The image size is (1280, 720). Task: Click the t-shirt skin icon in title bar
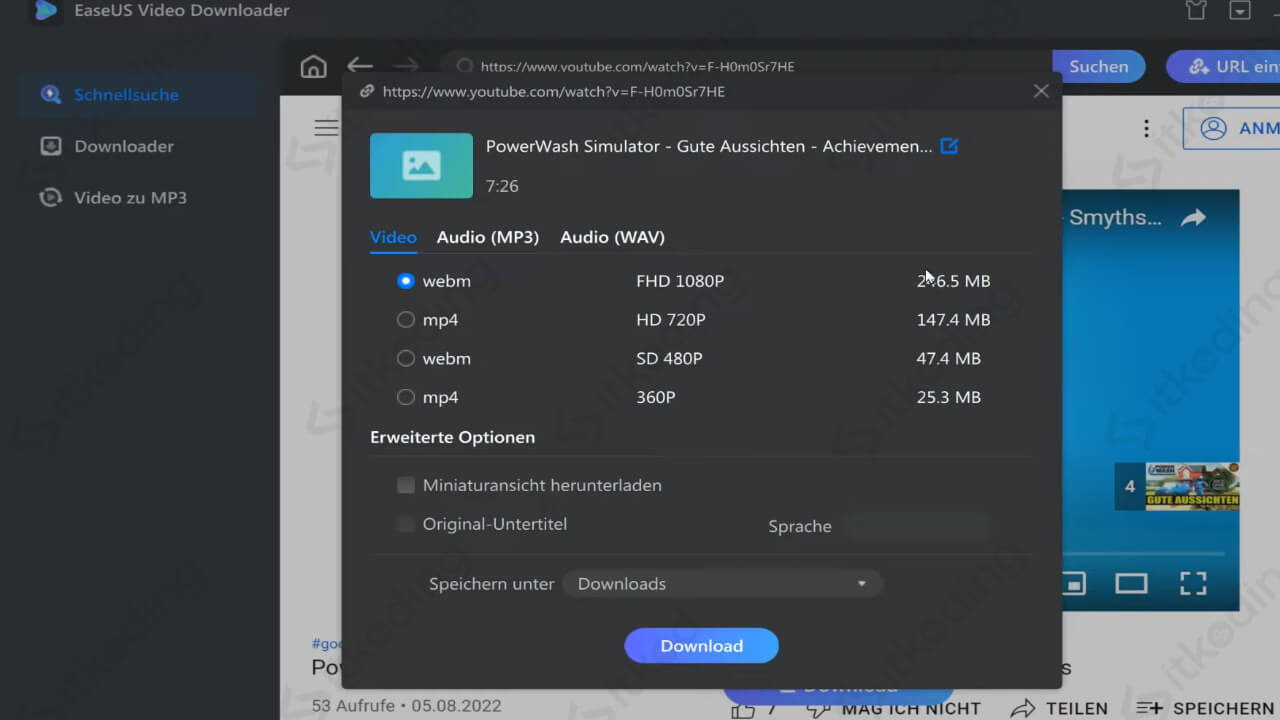click(1196, 10)
